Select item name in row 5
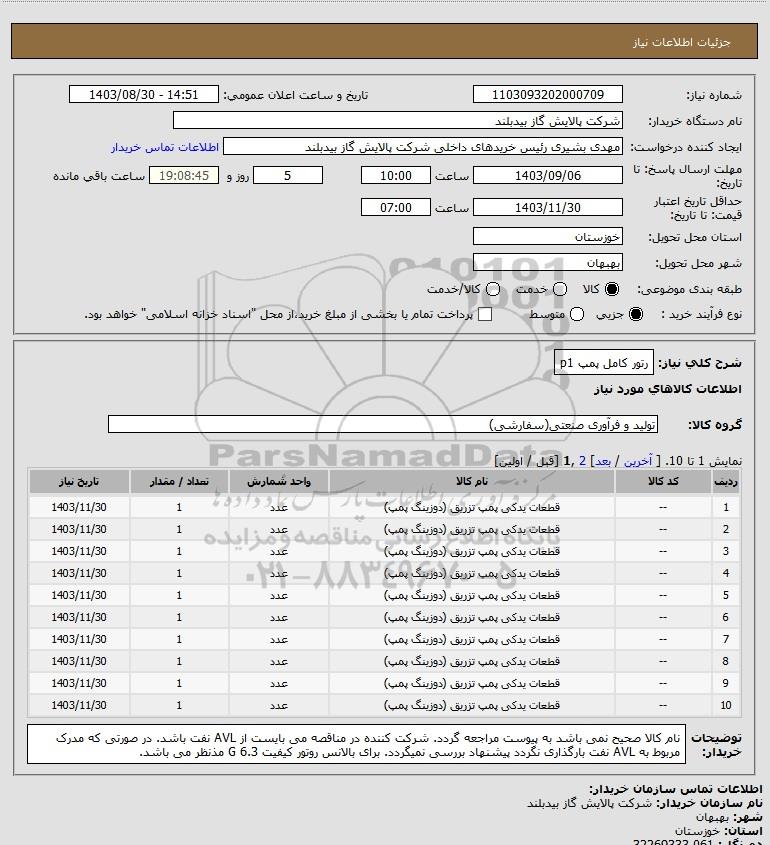 (x=471, y=595)
